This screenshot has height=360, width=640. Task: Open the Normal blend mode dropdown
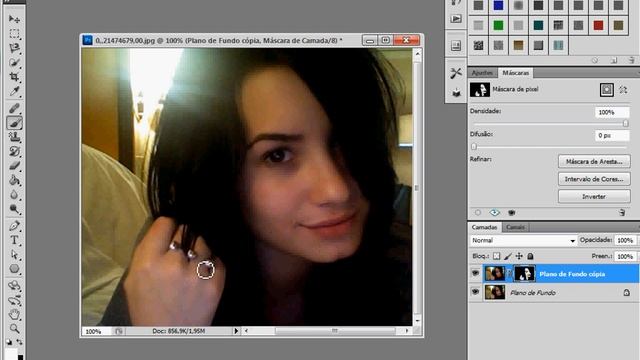coord(523,240)
